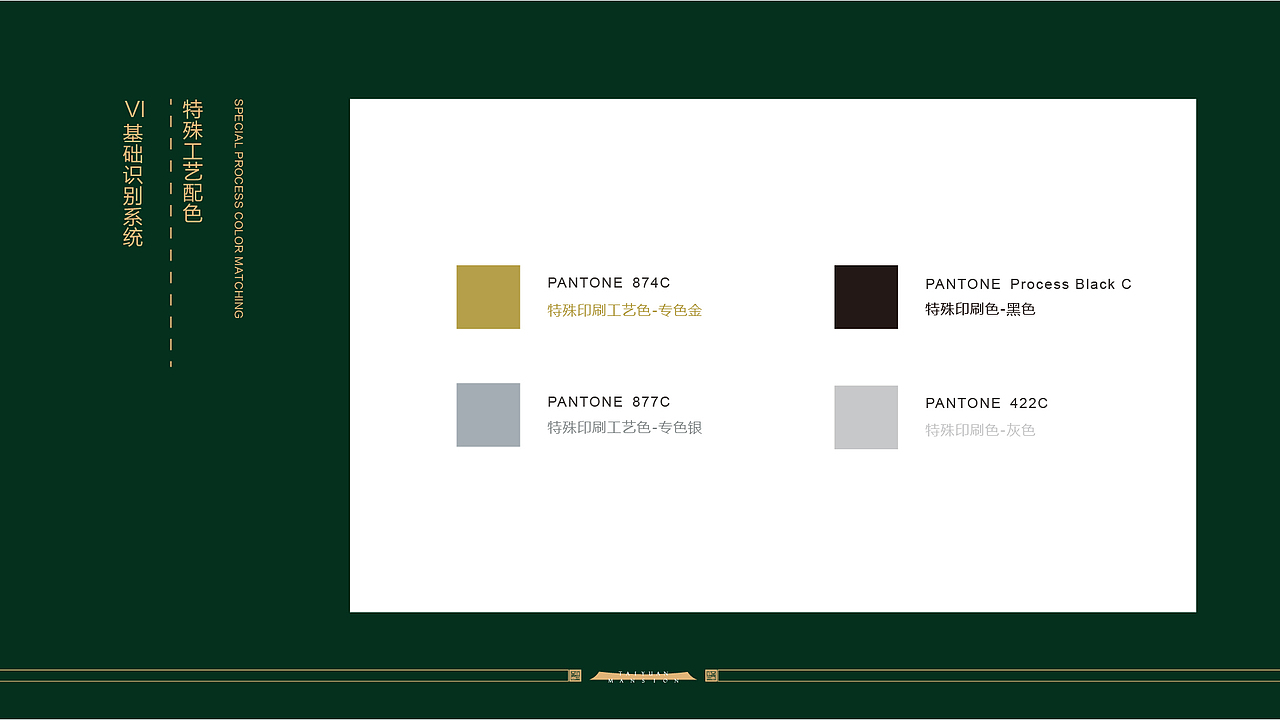Click the vertical heading '特殊工艺配色'
This screenshot has height=720, width=1280.
[x=193, y=161]
